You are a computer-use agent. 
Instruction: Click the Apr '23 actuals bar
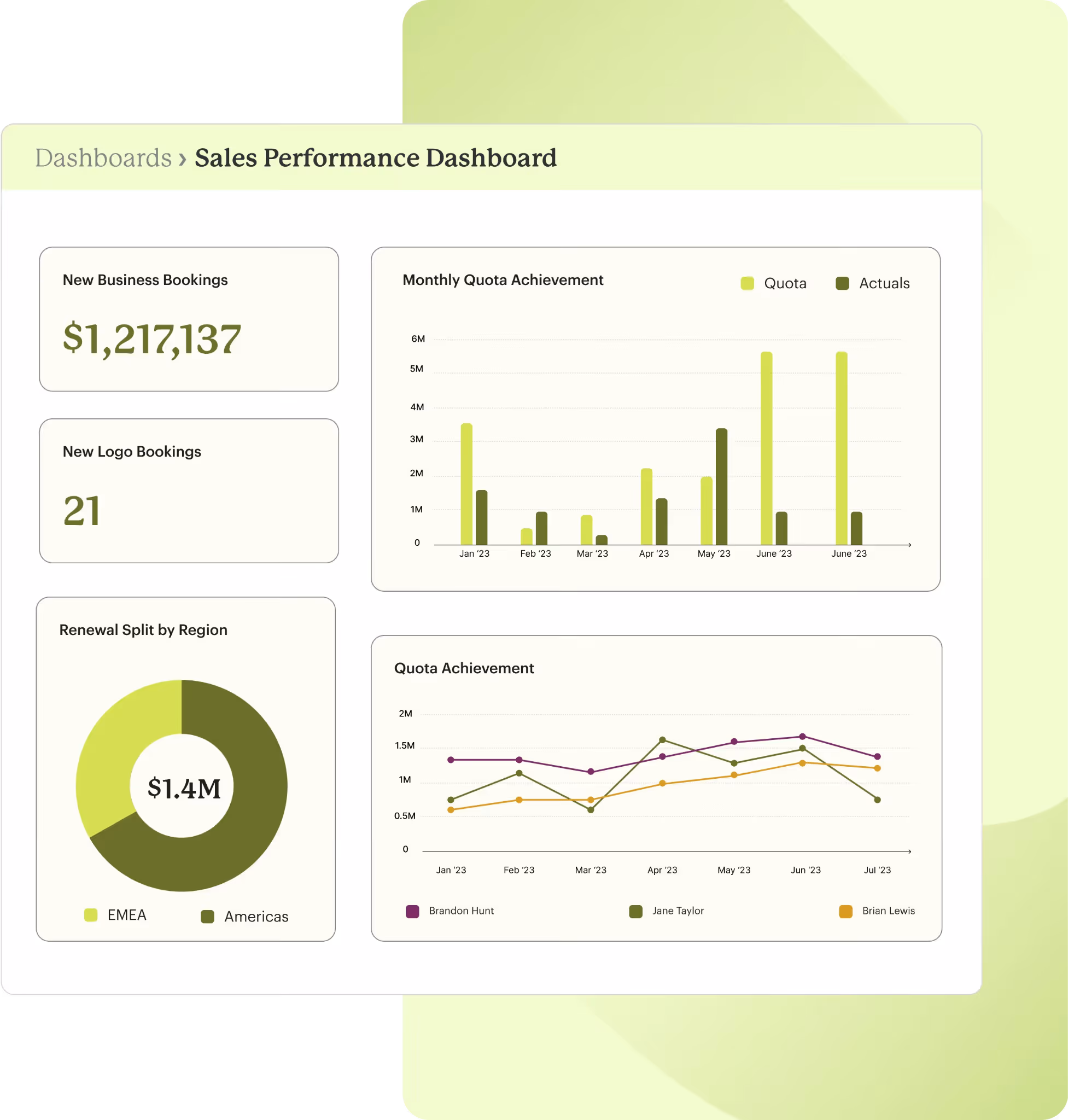tap(662, 522)
